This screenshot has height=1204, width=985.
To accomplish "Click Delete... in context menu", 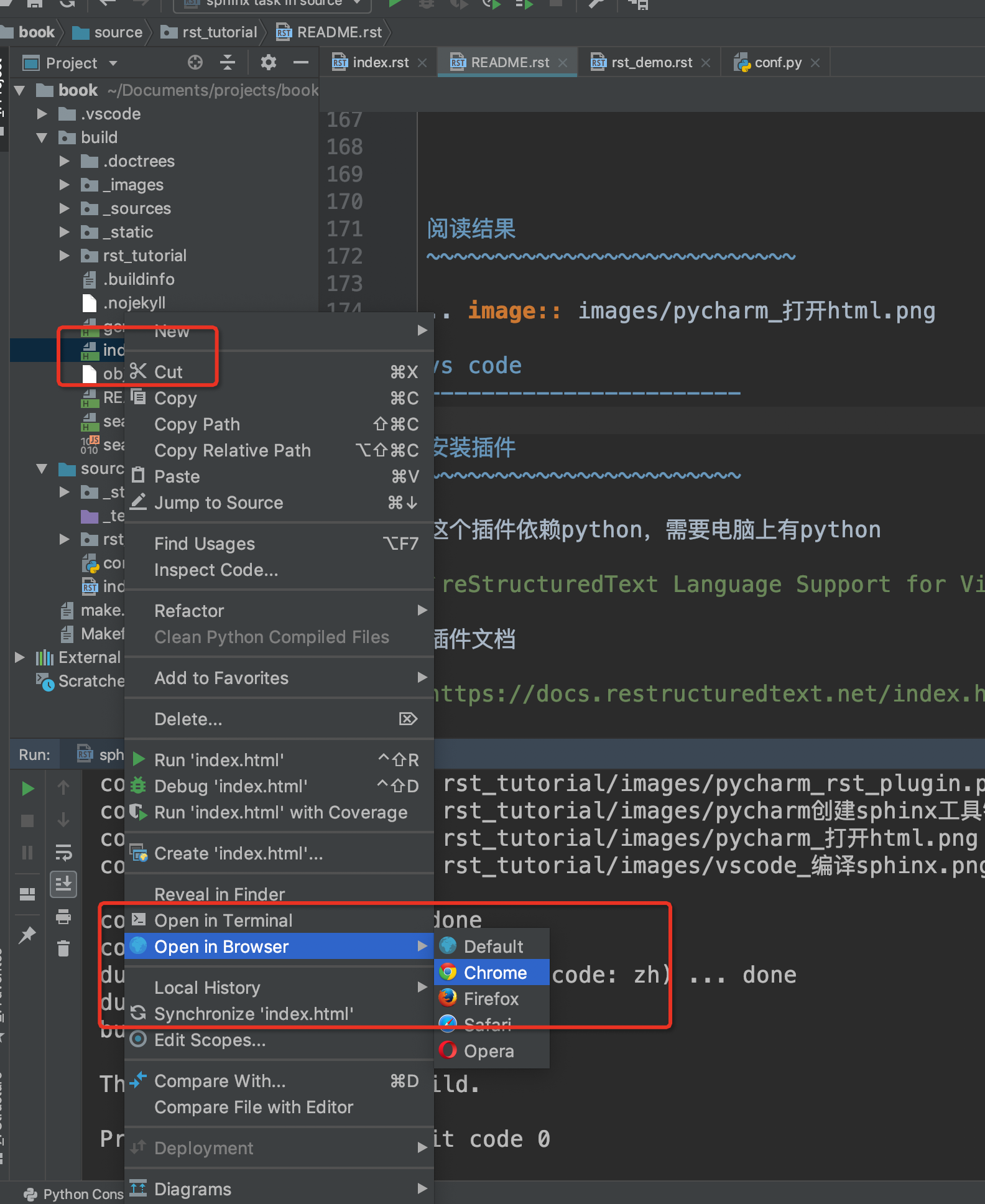I will click(279, 719).
